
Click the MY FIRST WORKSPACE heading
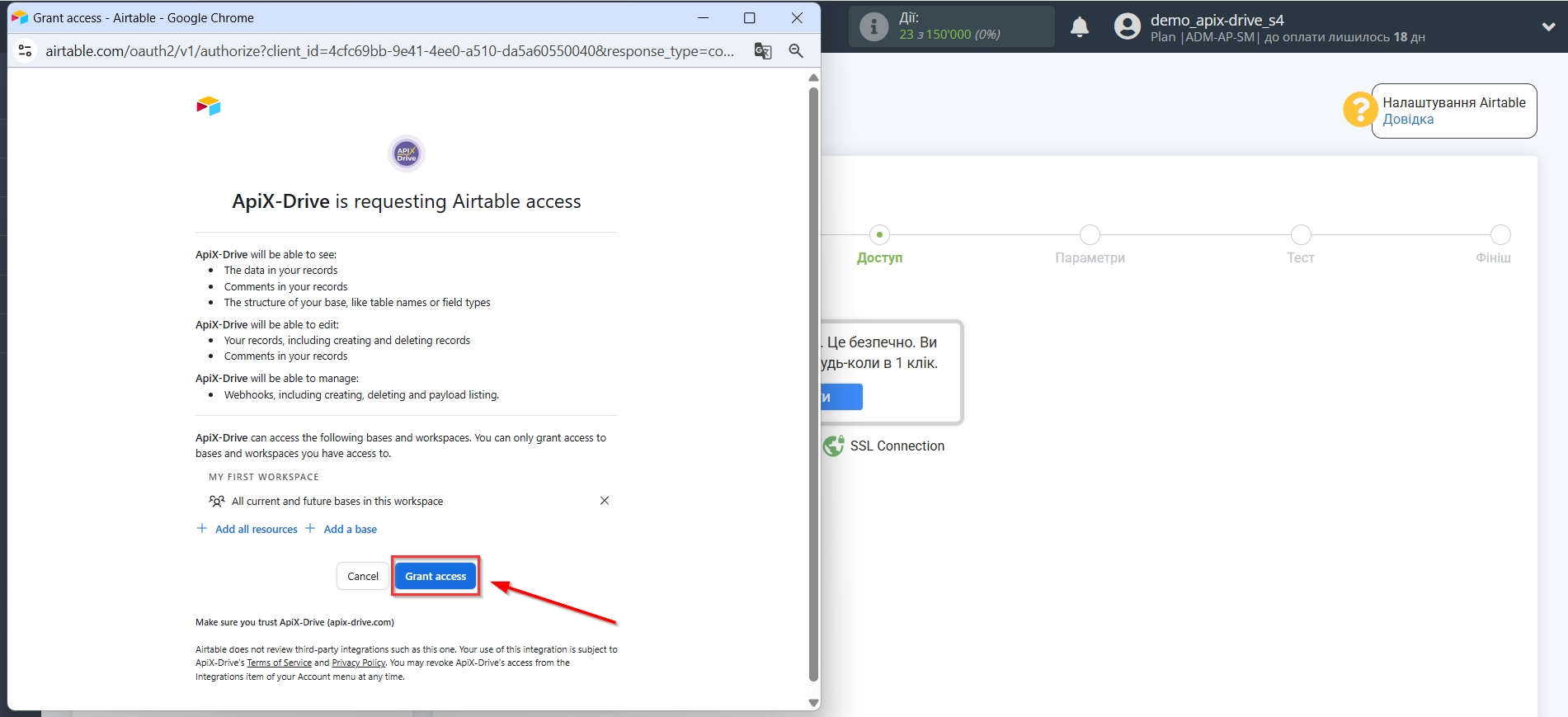(264, 477)
